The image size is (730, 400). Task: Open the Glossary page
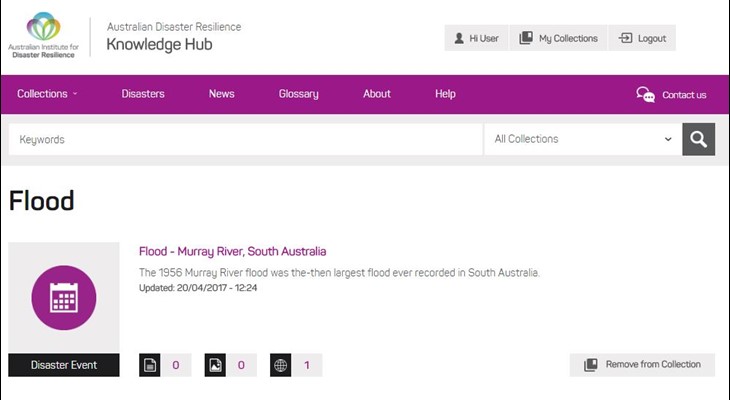click(x=298, y=94)
